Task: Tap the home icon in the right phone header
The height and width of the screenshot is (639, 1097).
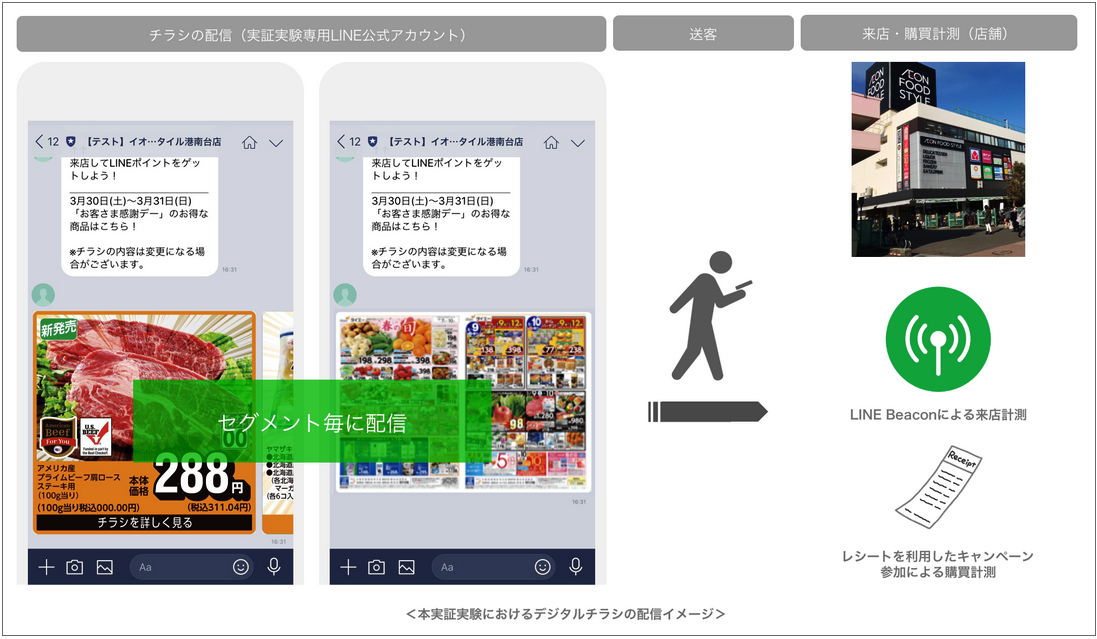Action: coord(551,142)
